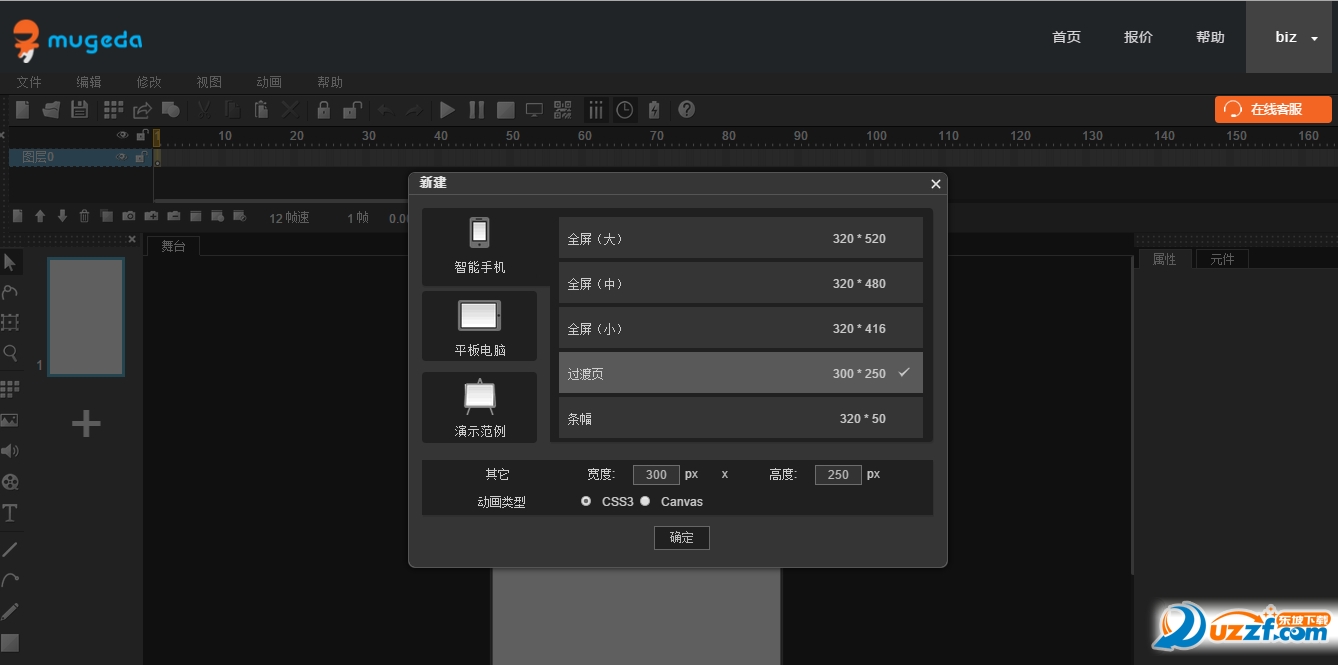Viewport: 1338px width, 665px height.
Task: Toggle visibility eye of layer 图层0
Action: (x=121, y=157)
